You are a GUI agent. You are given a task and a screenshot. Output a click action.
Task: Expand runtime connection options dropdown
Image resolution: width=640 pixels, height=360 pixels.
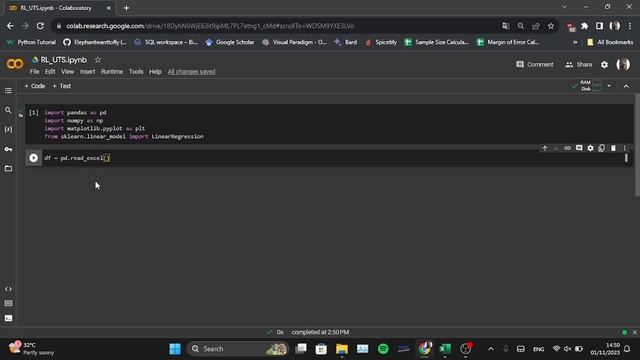(x=609, y=86)
